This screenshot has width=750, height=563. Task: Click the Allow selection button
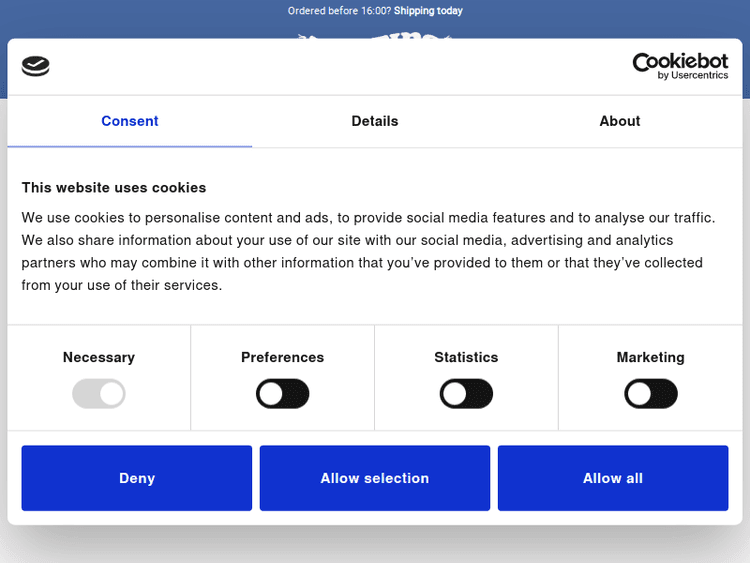coord(375,478)
